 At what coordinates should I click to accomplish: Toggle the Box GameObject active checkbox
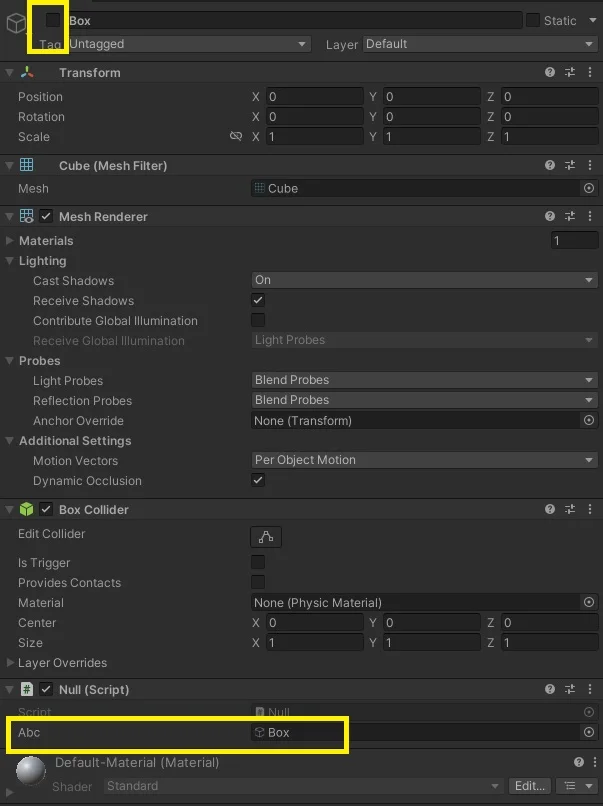(x=53, y=20)
